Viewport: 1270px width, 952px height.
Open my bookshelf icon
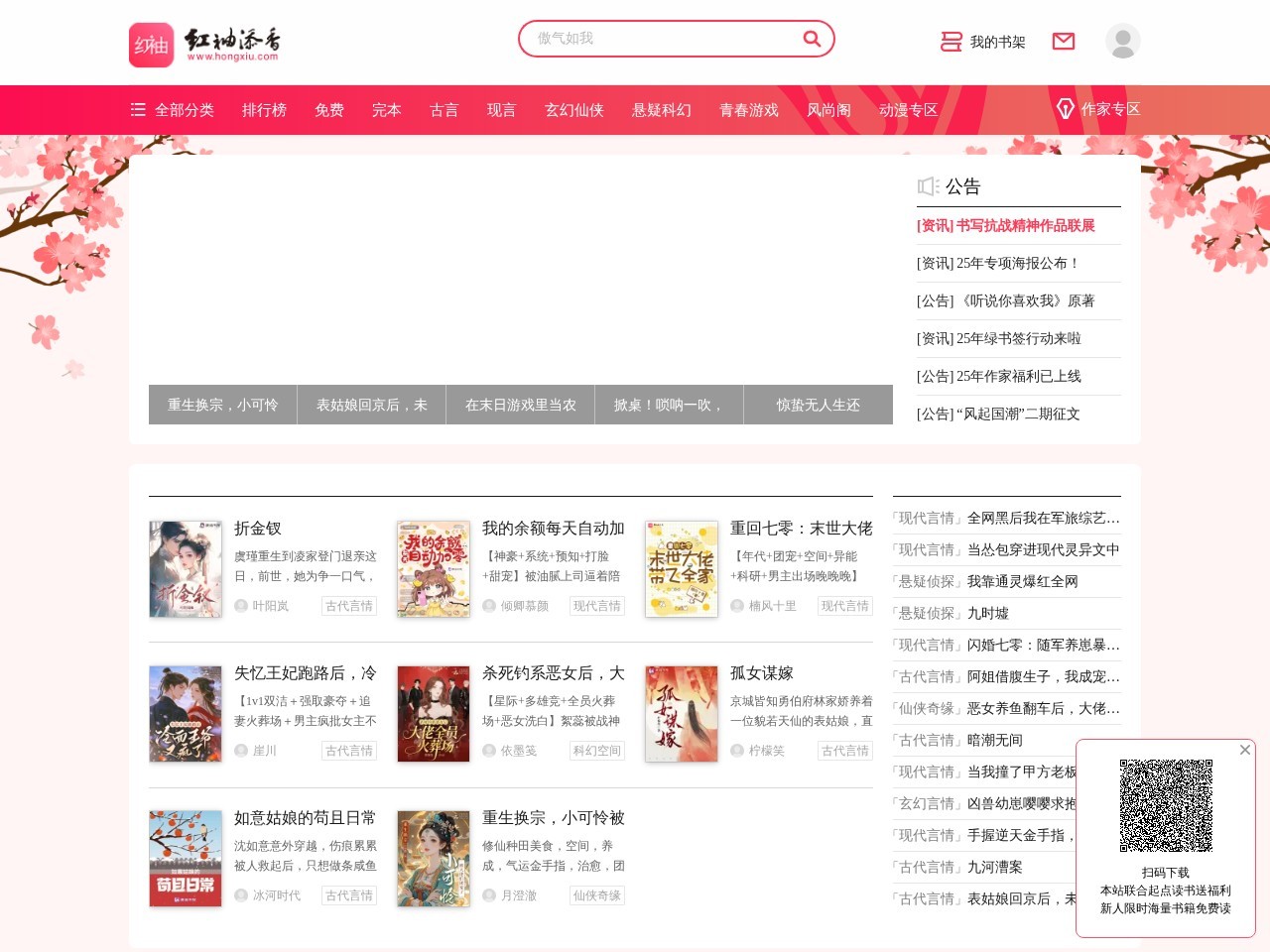[952, 42]
